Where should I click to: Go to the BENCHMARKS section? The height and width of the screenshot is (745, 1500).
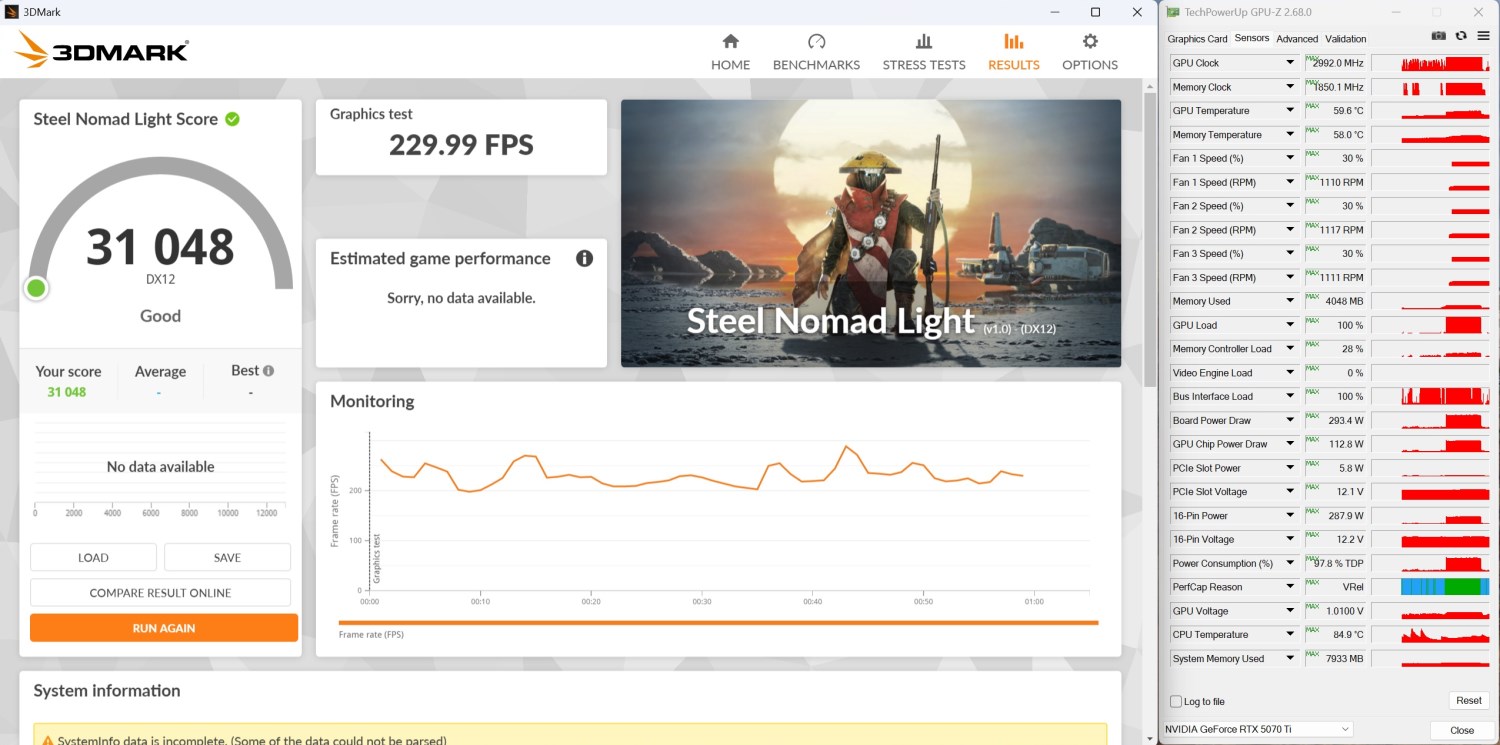point(816,52)
